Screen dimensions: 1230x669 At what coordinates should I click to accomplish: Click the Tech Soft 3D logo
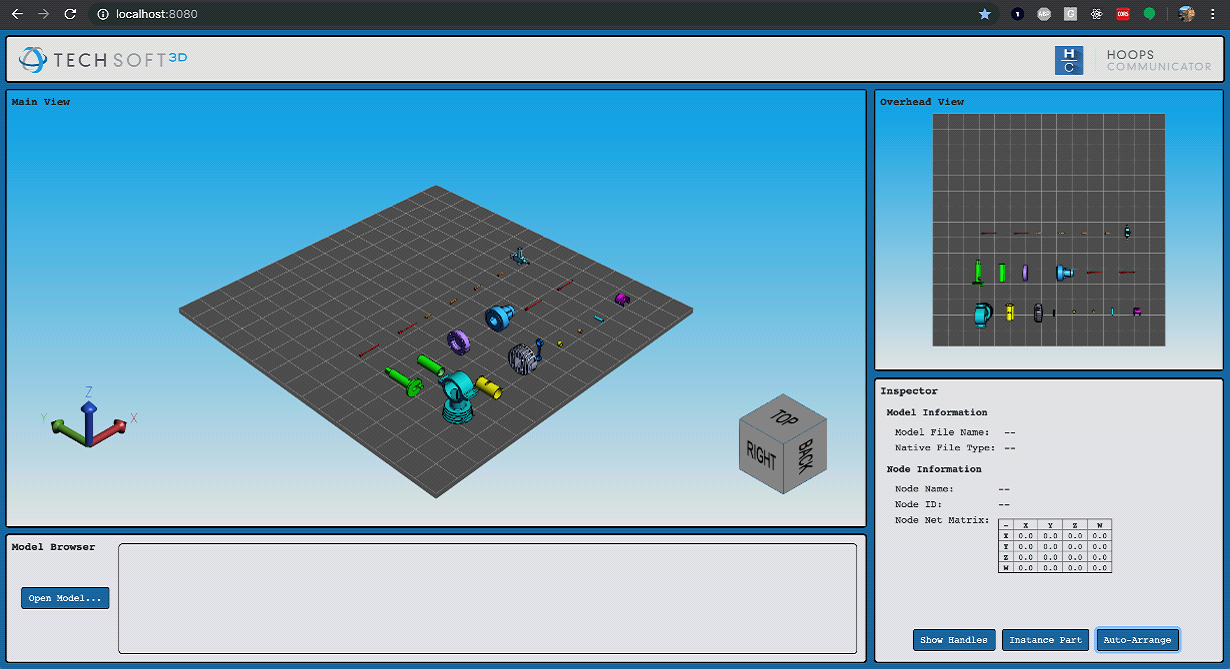click(103, 60)
